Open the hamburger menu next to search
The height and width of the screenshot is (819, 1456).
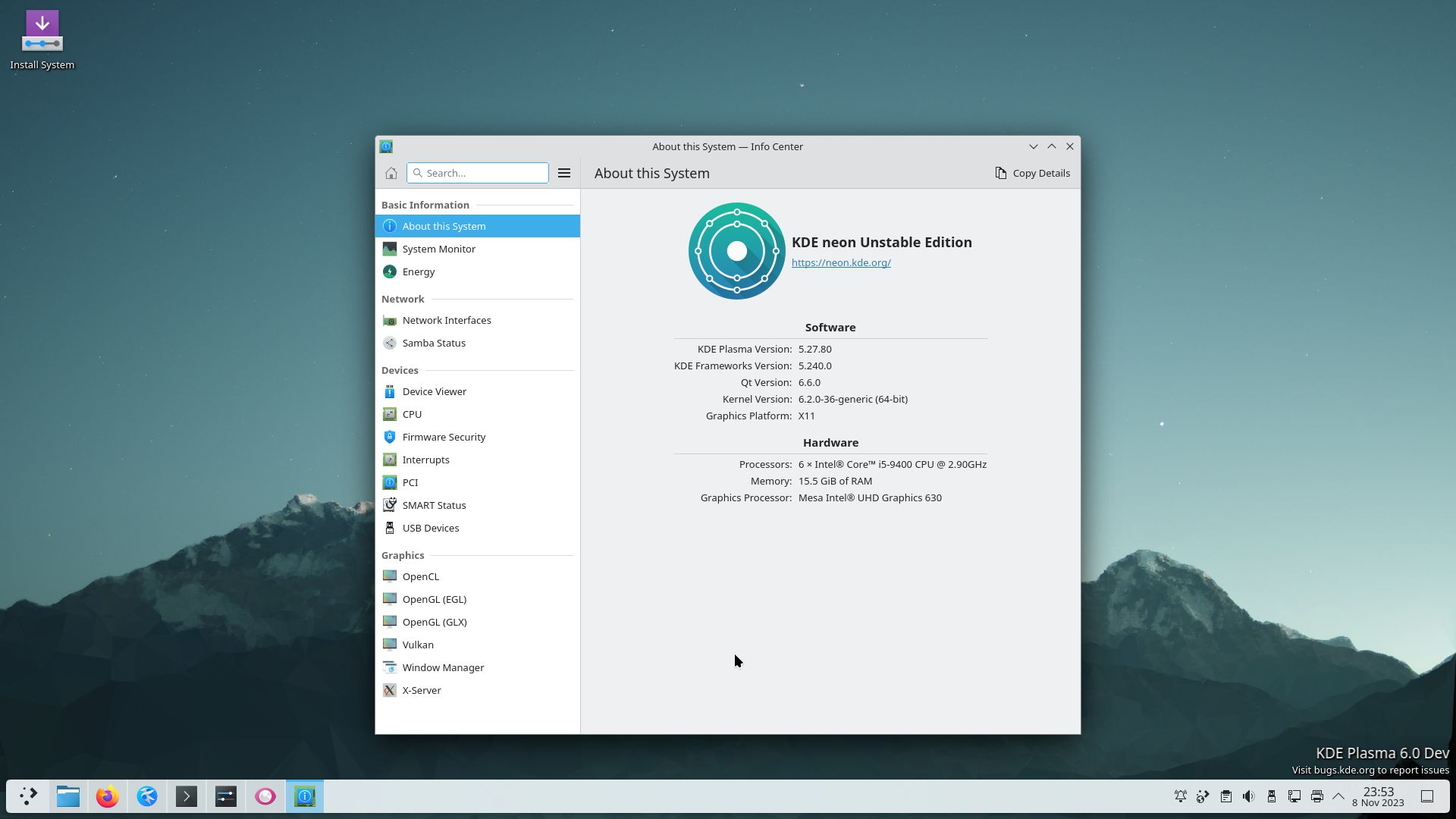pos(564,173)
